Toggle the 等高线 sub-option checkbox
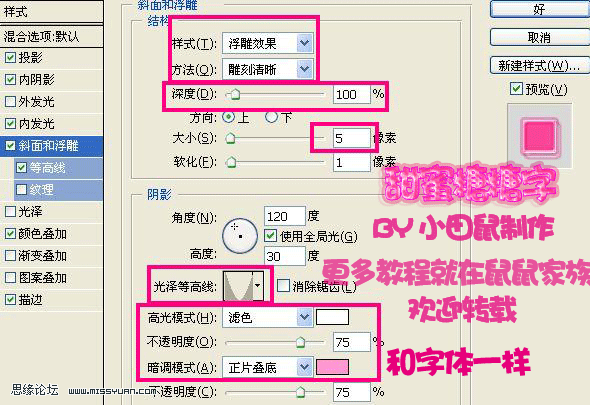The image size is (590, 405). pyautogui.click(x=21, y=167)
